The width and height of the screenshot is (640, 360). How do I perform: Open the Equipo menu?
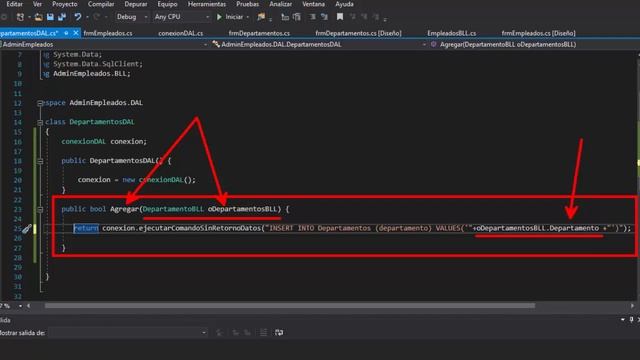[167, 4]
